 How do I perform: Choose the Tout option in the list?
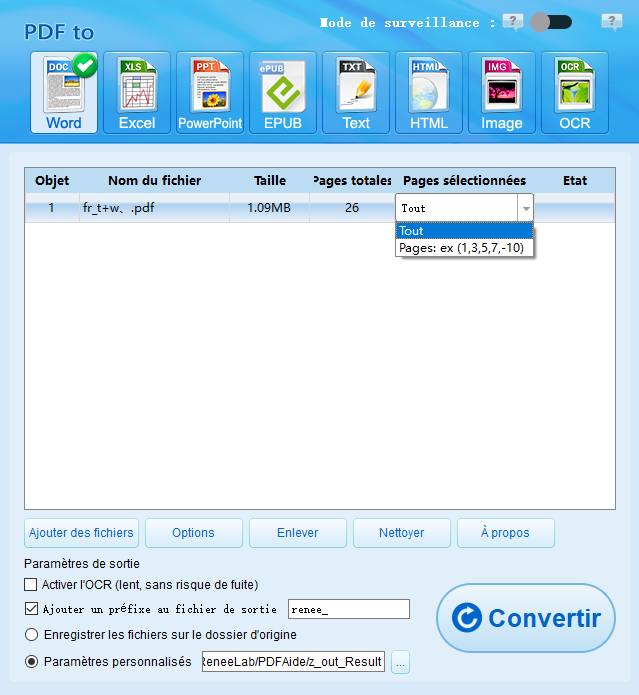pyautogui.click(x=464, y=231)
